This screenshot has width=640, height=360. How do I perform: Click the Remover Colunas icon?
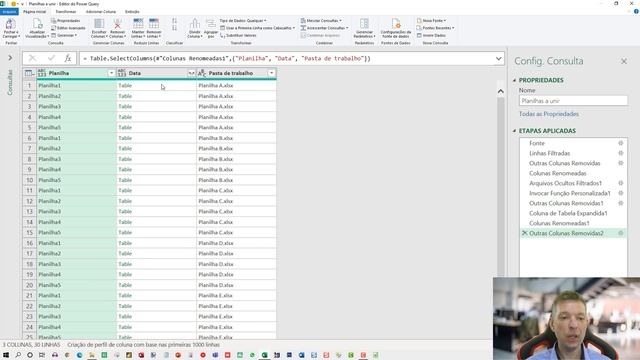(x=118, y=24)
